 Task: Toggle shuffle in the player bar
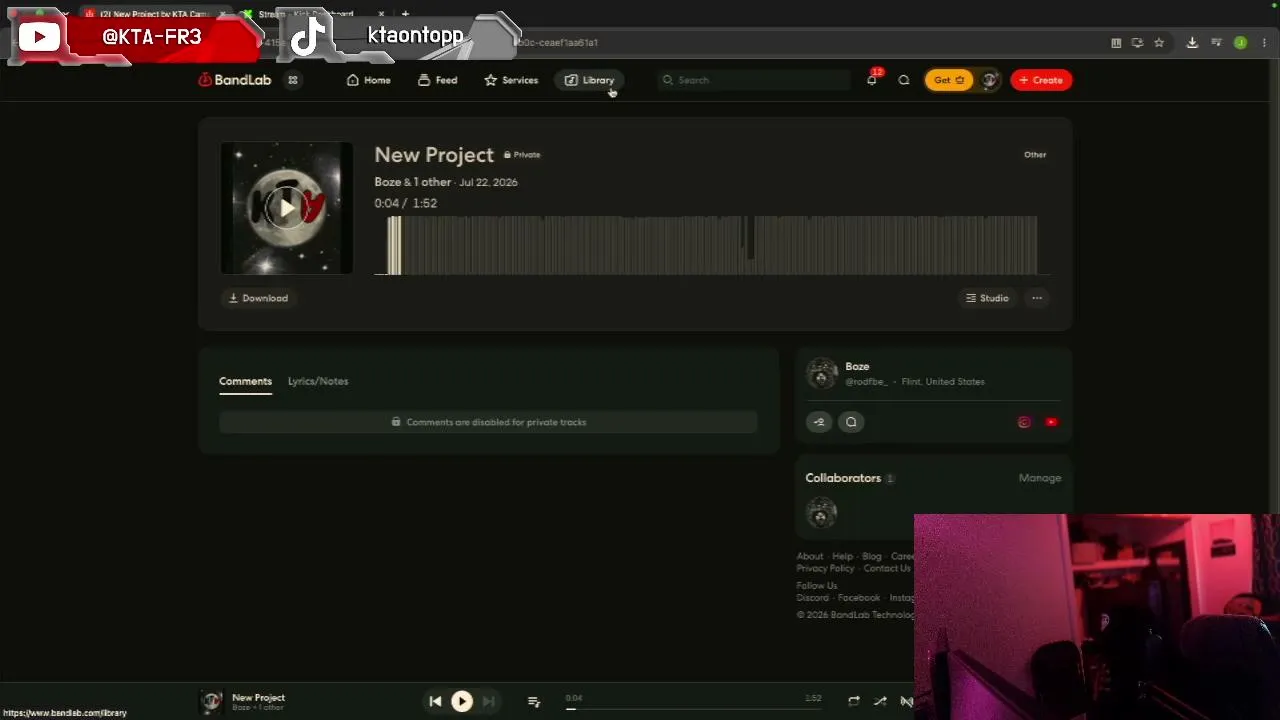tap(880, 702)
